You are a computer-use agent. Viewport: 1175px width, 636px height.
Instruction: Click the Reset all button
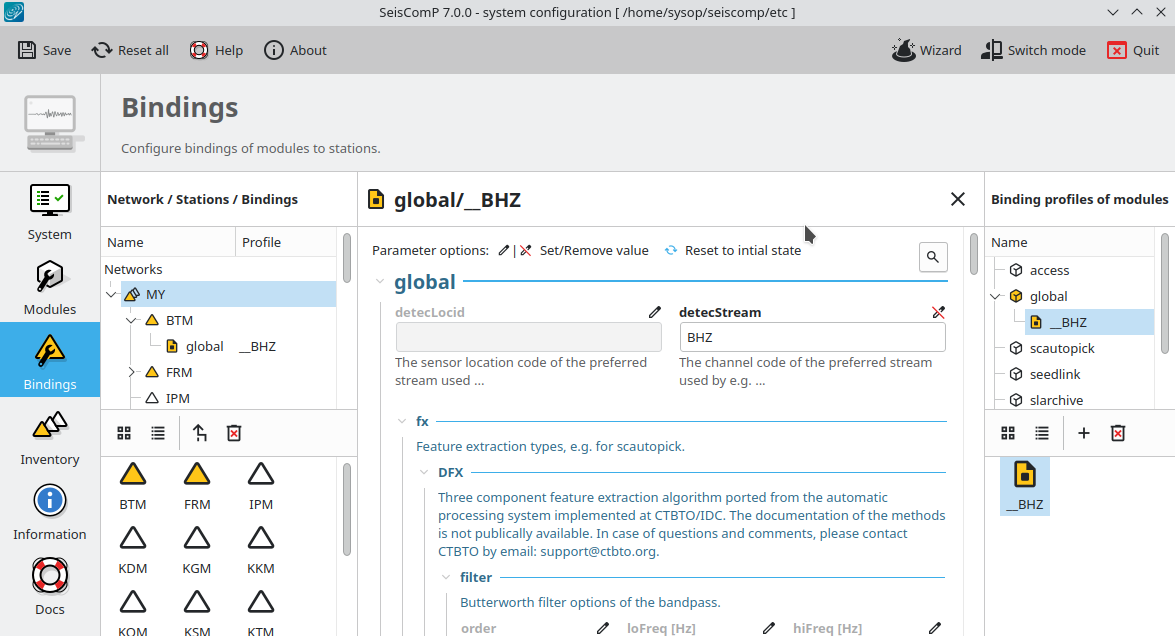130,50
